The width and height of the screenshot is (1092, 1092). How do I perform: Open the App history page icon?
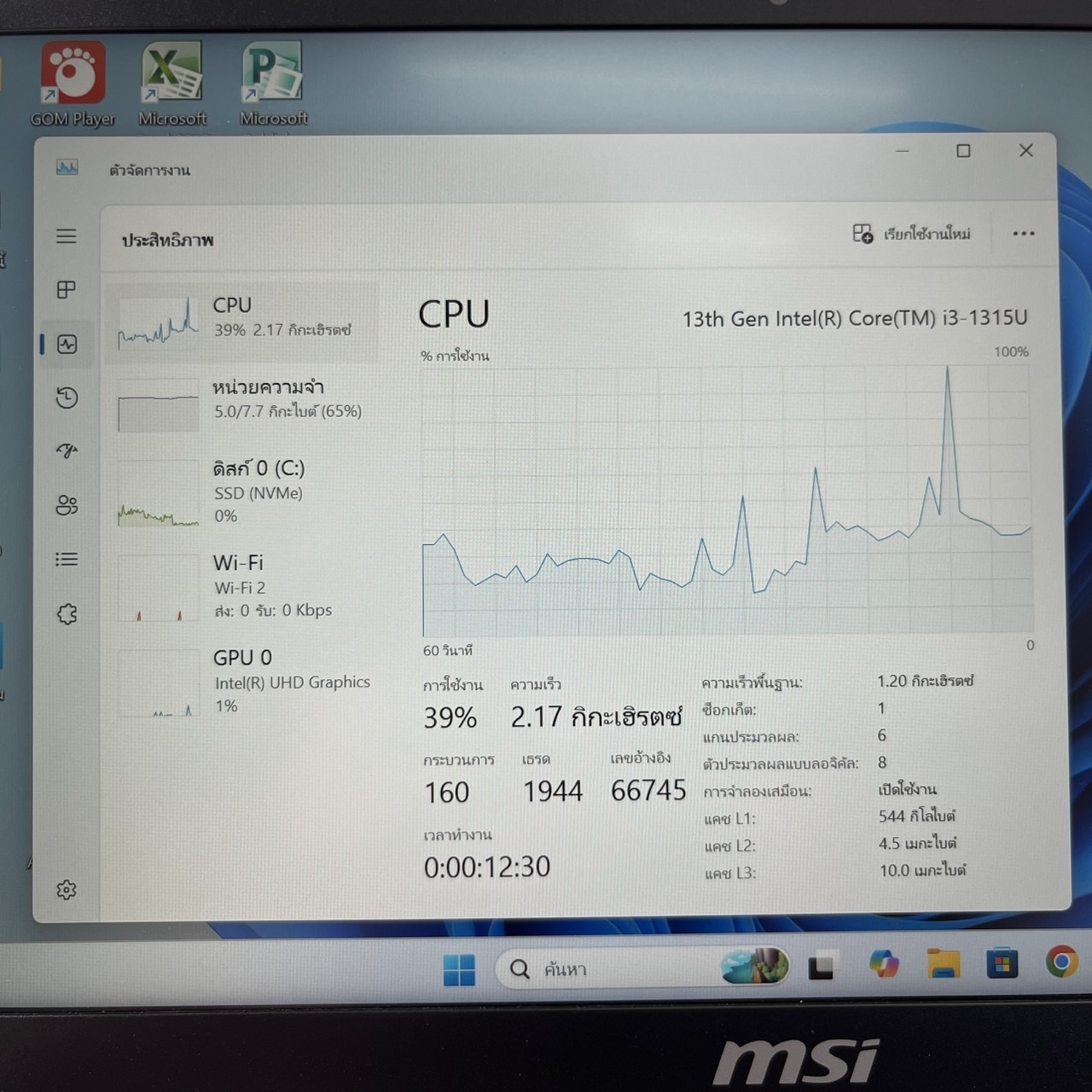[67, 398]
